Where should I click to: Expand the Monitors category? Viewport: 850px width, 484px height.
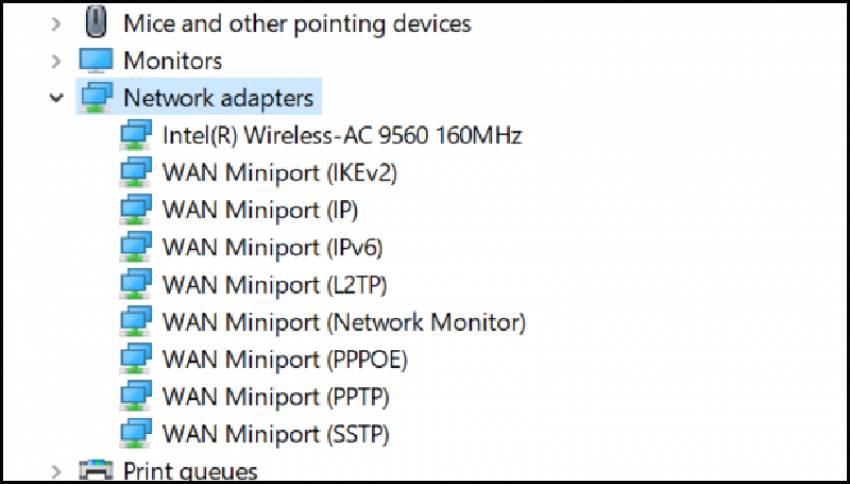(56, 61)
